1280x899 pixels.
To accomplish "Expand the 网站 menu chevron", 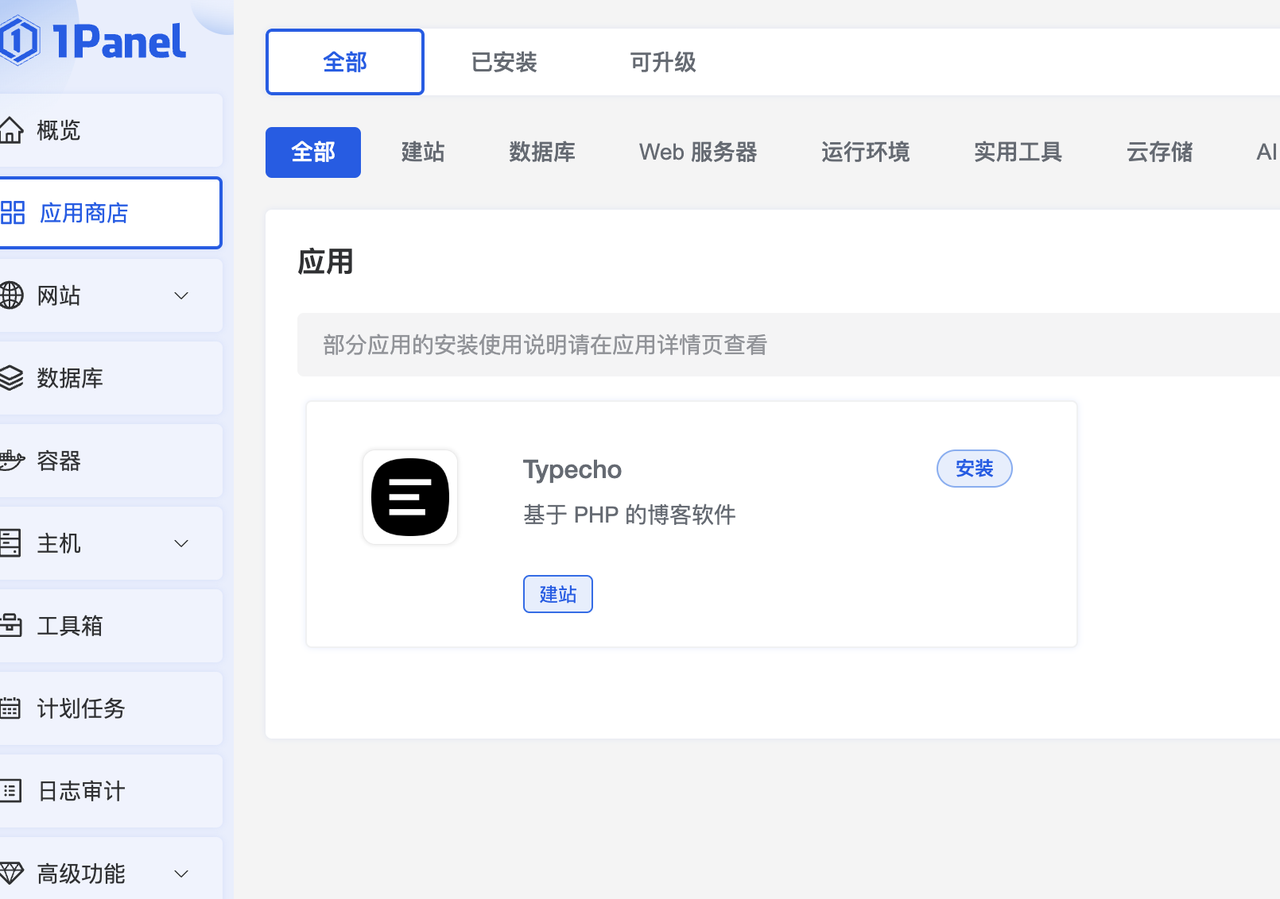I will tap(181, 295).
